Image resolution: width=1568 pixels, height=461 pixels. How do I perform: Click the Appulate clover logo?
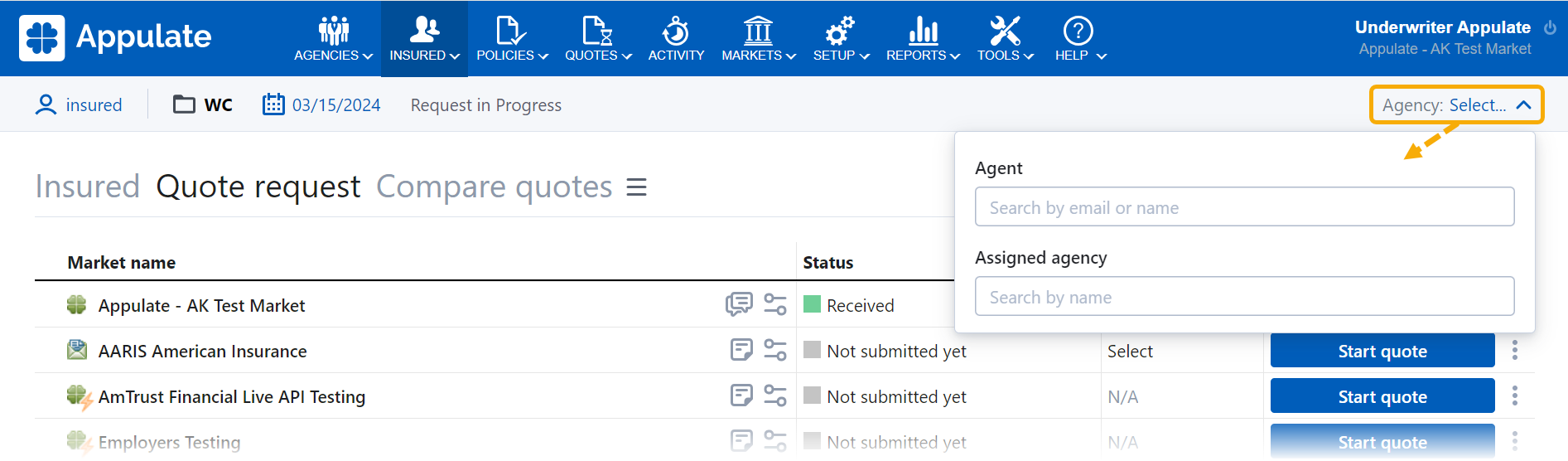coord(41,38)
